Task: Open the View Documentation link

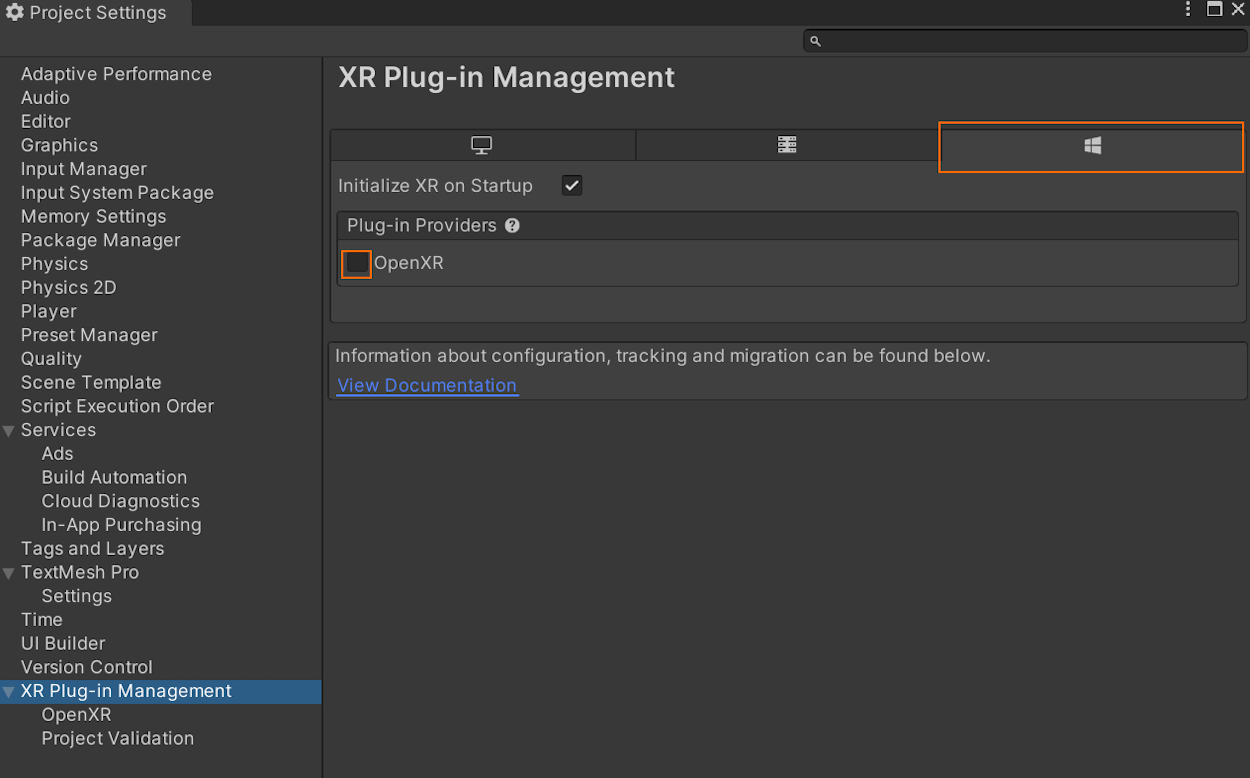Action: click(x=427, y=386)
